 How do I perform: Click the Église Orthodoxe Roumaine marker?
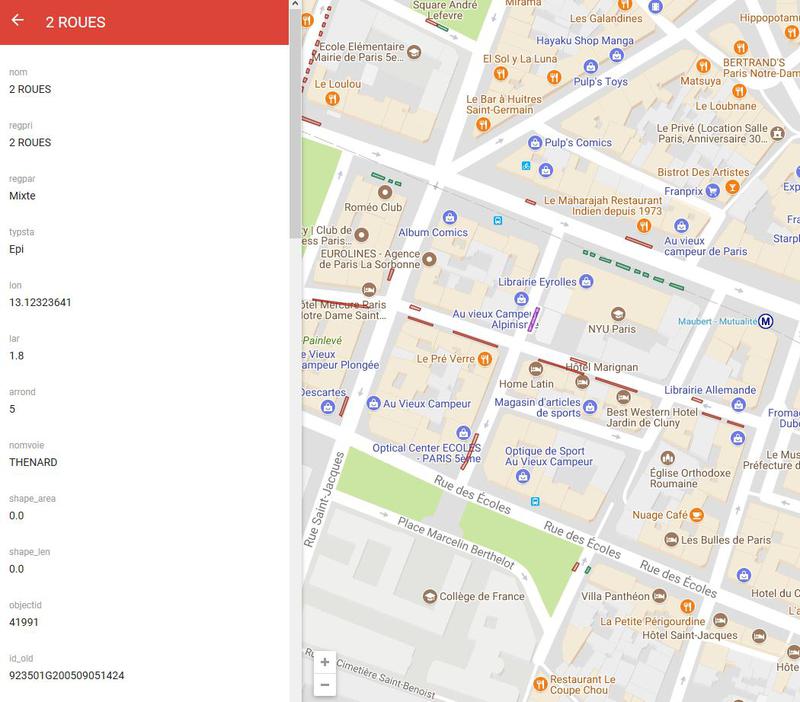(x=669, y=457)
